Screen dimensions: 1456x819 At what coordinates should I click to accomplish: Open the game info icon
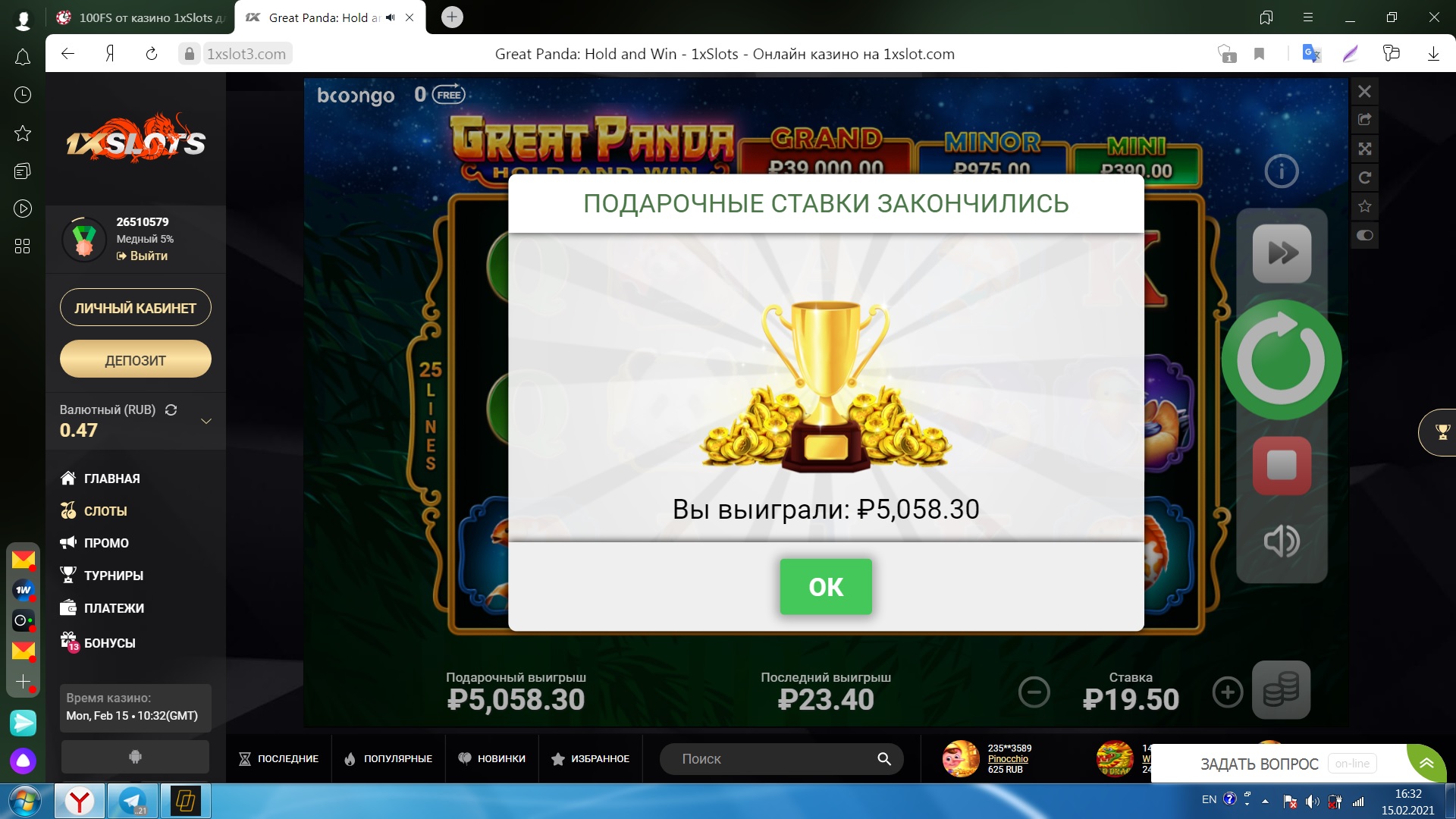click(x=1282, y=171)
